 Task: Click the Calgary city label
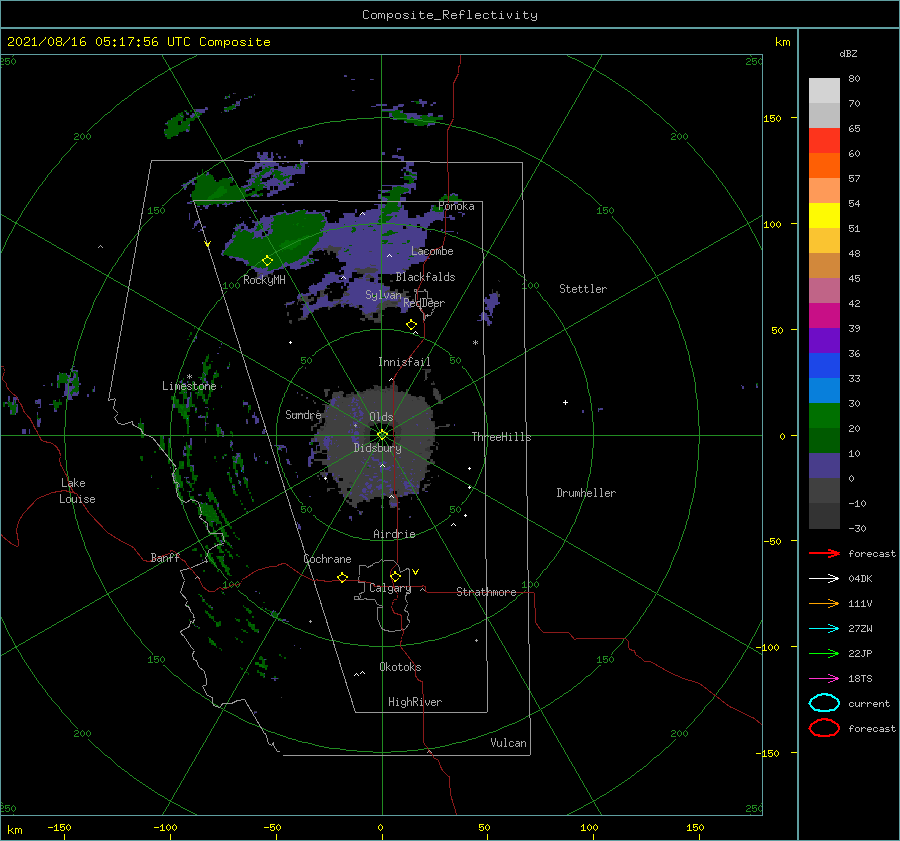(390, 588)
